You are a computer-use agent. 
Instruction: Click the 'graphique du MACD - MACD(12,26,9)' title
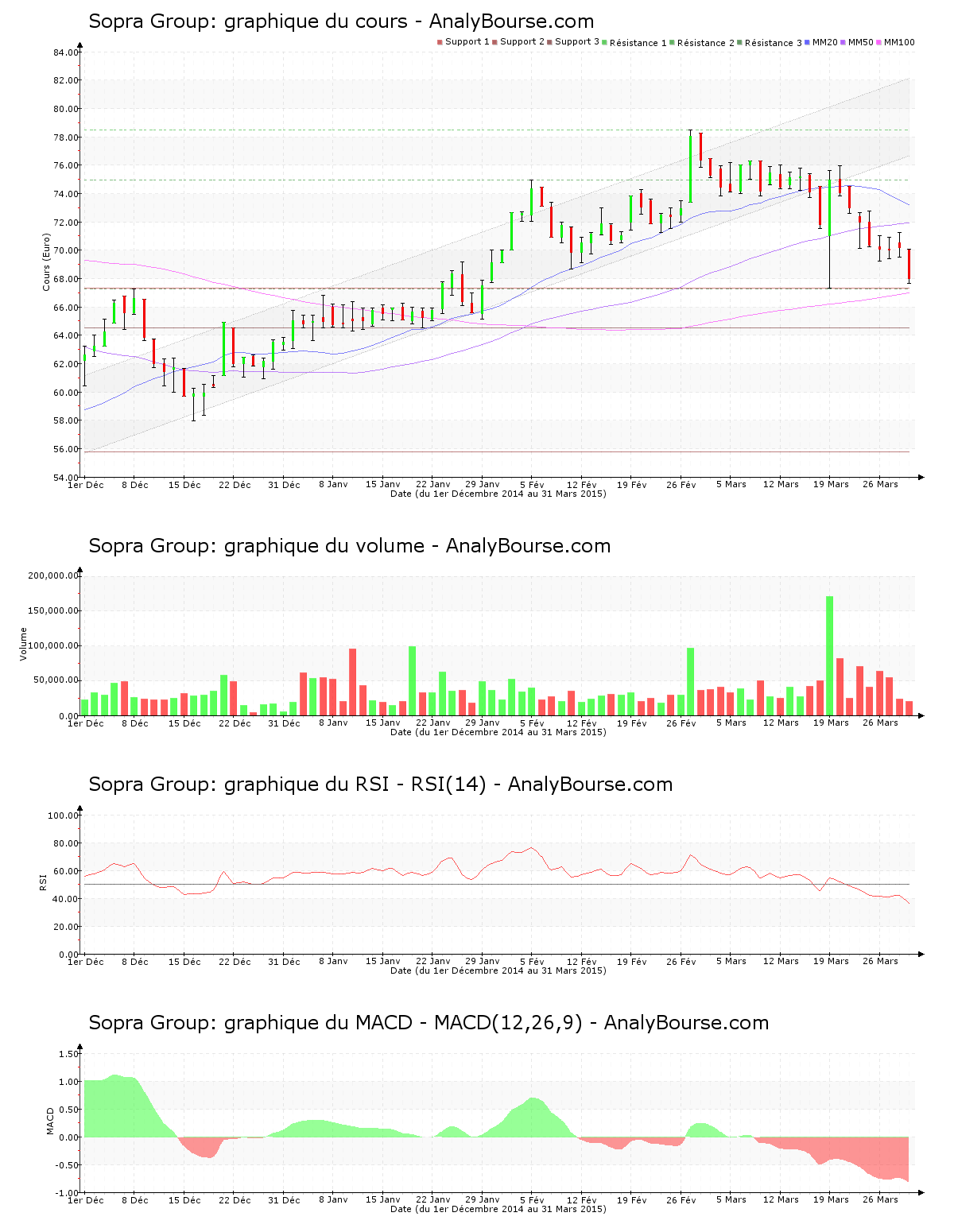[429, 1023]
